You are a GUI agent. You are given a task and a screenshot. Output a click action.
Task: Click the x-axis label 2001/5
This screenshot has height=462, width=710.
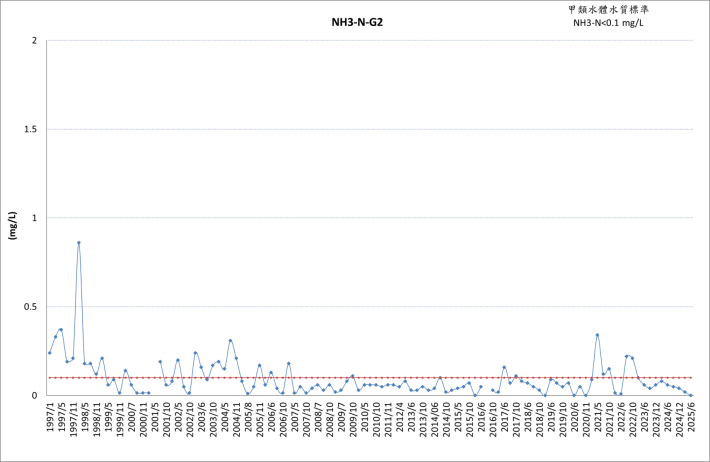(155, 418)
